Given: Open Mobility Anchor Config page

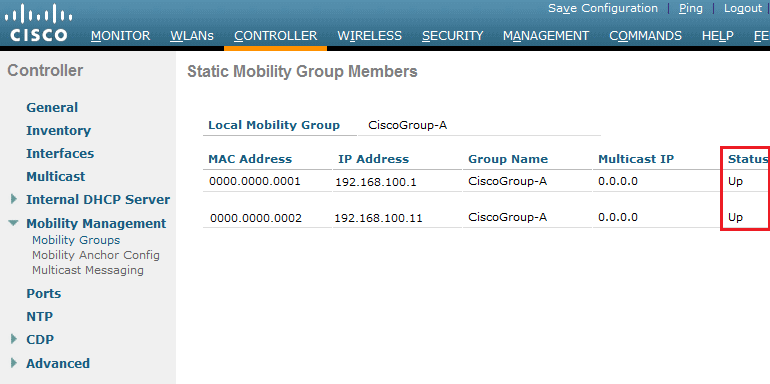Looking at the screenshot, I should tap(96, 255).
